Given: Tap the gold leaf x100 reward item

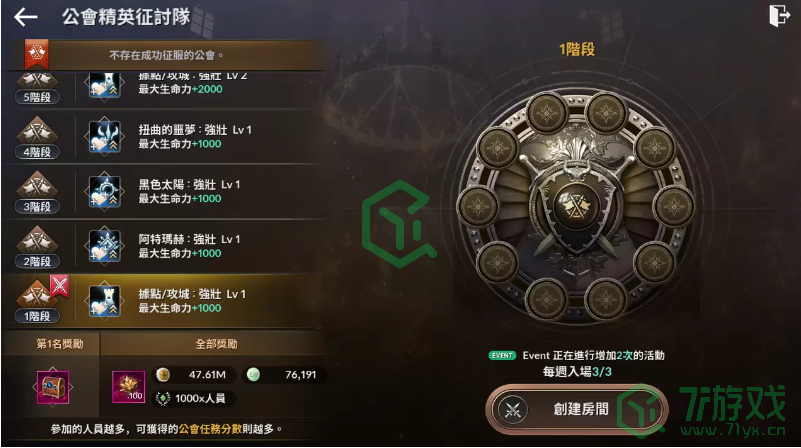Looking at the screenshot, I should tap(128, 387).
